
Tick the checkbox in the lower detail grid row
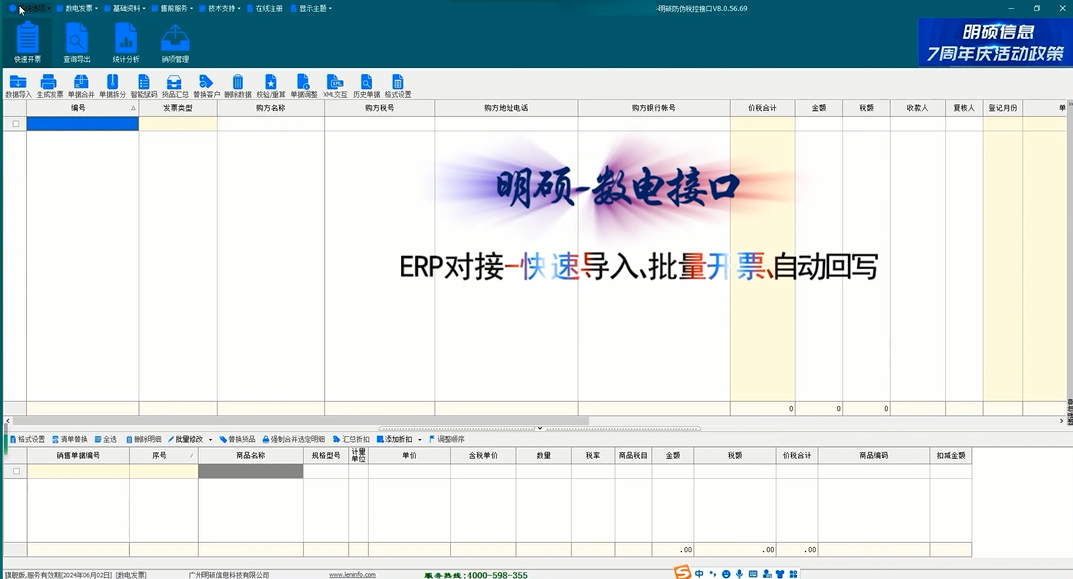coord(16,471)
